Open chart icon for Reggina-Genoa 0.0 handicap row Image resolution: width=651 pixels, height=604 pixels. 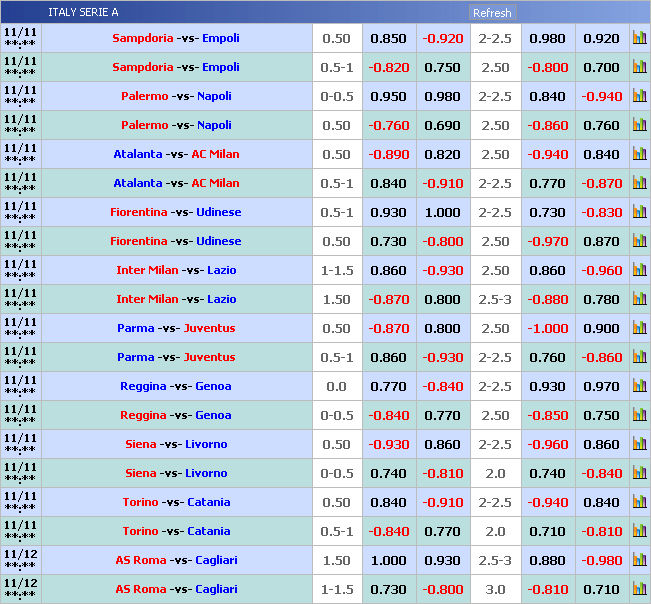point(640,387)
